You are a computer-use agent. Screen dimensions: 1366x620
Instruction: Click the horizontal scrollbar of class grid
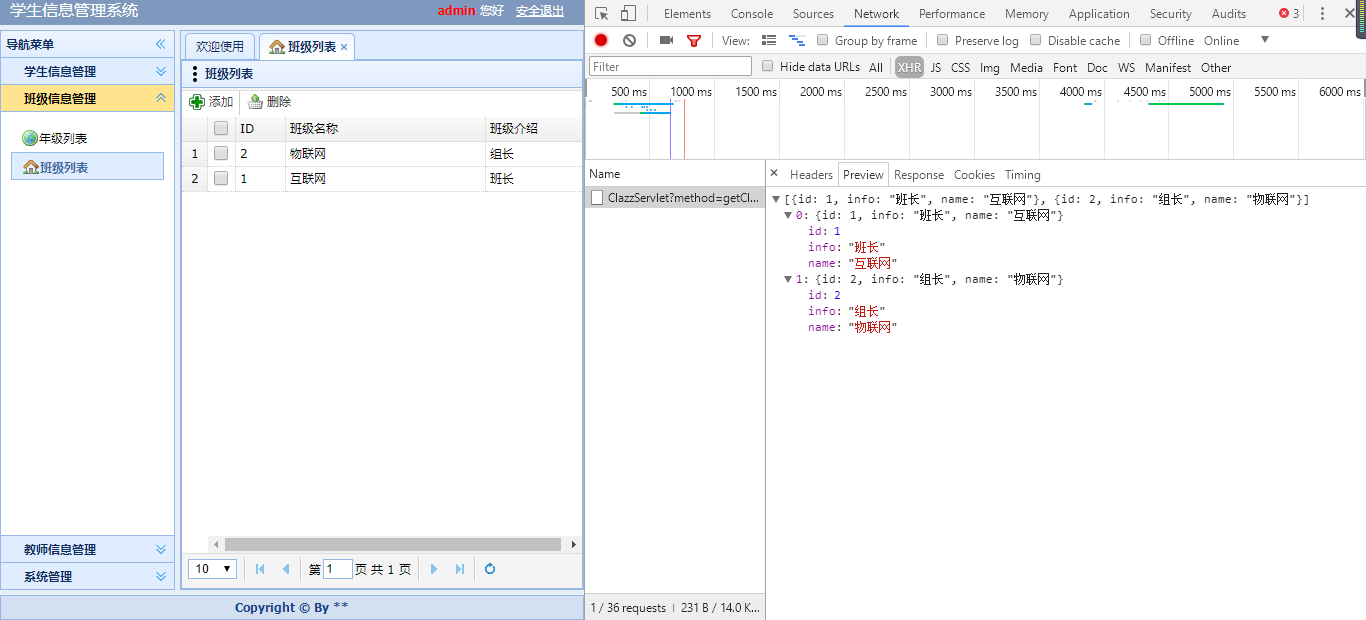[393, 544]
